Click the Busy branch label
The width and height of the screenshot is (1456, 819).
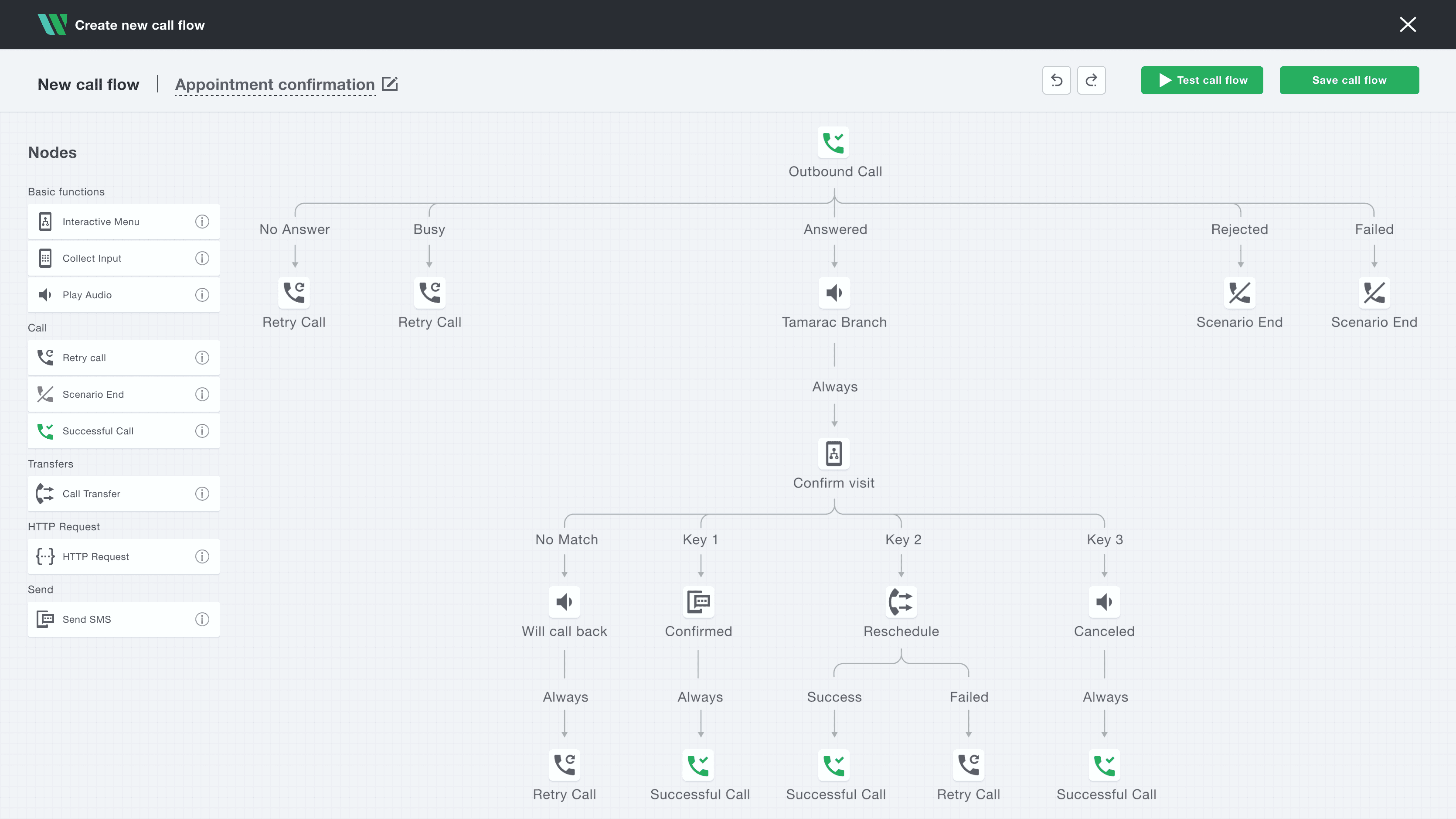(429, 230)
